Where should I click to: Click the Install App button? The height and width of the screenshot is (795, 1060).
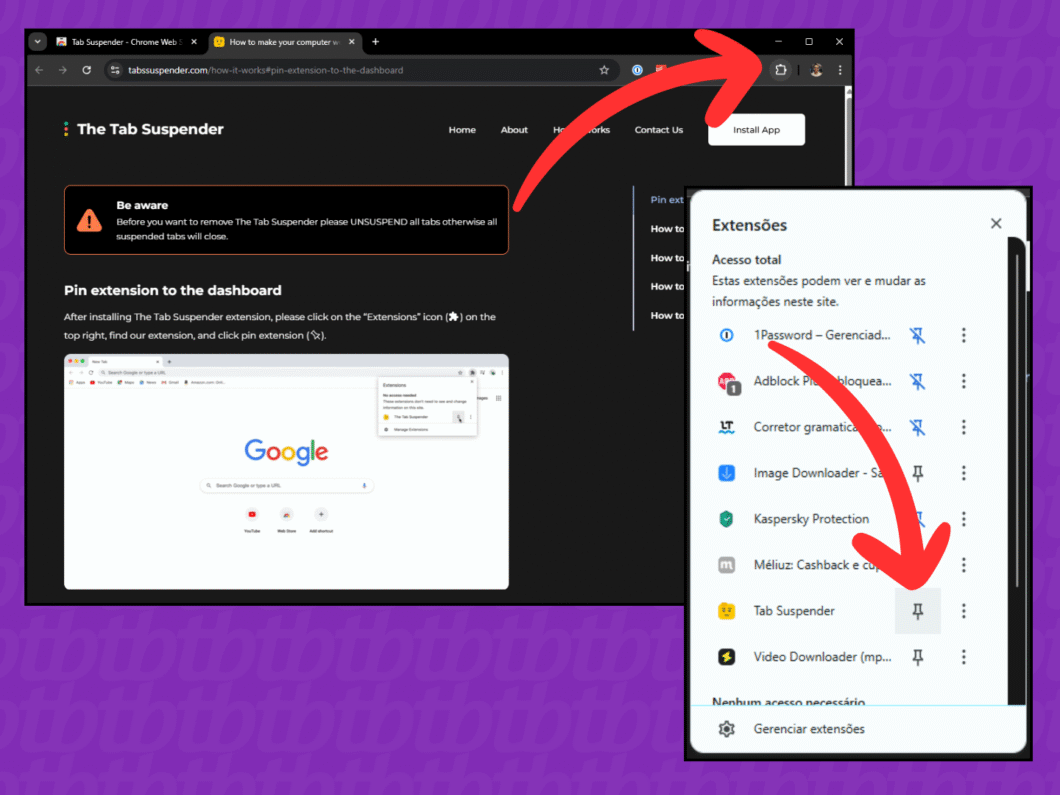[756, 130]
